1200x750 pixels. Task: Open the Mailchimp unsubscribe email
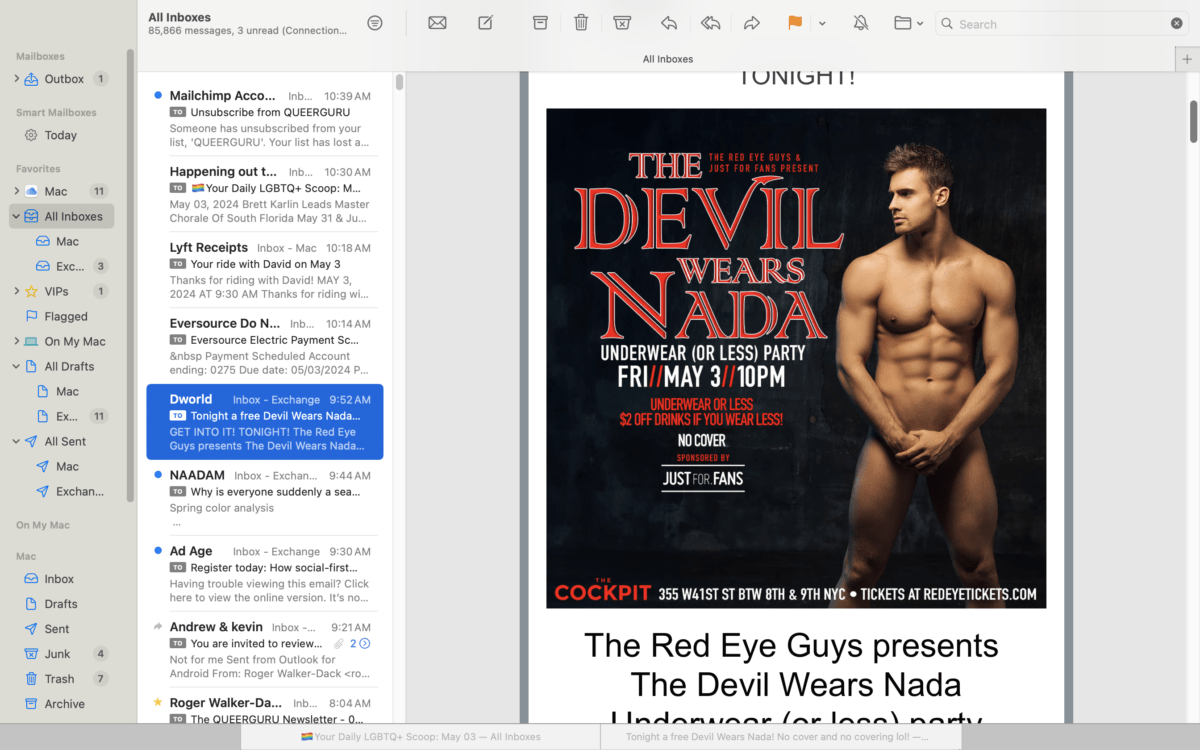(265, 118)
